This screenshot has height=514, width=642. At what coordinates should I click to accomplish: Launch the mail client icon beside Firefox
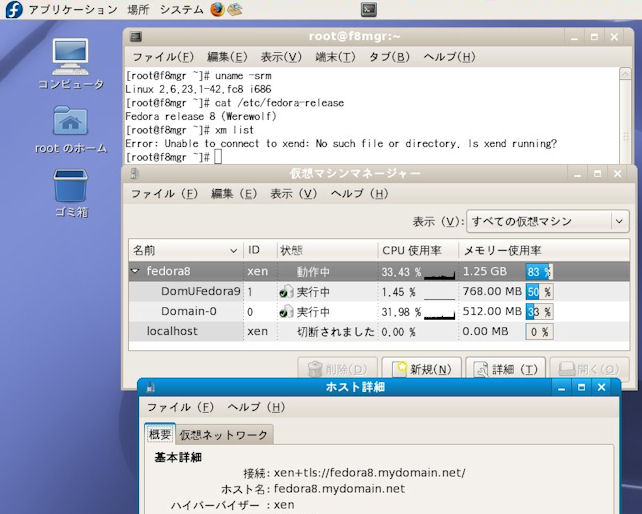(x=235, y=9)
